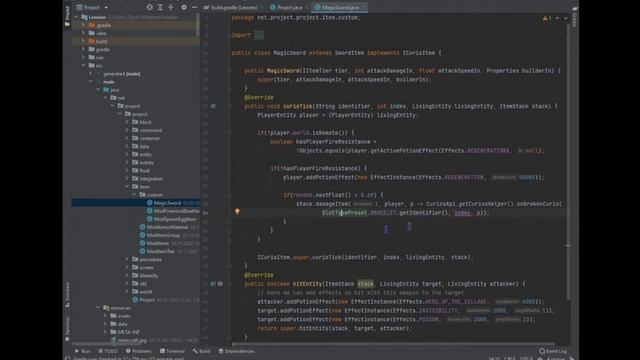Image resolution: width=640 pixels, height=360 pixels.
Task: Click the Collapse All icon in Project panel
Action: tap(171, 7)
